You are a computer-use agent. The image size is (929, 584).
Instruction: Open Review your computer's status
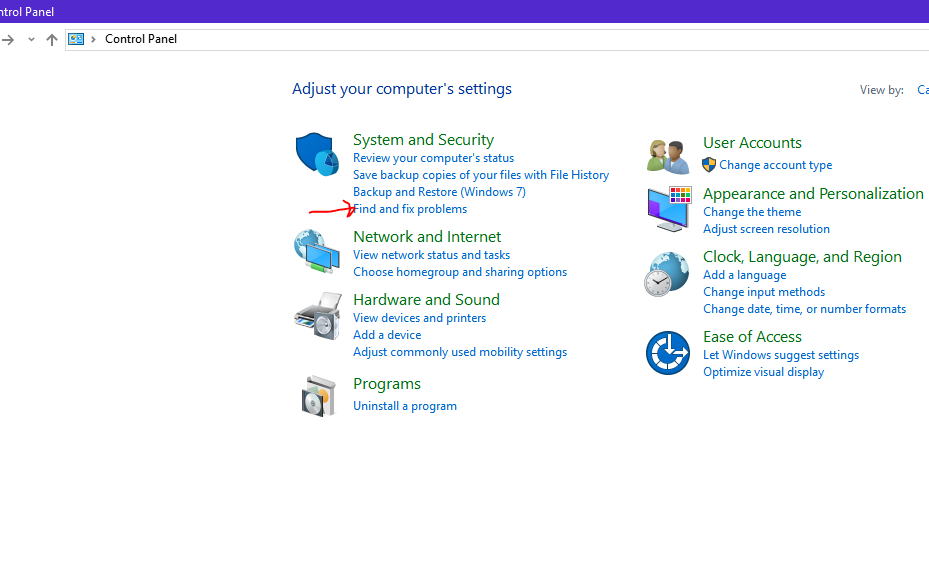click(x=432, y=157)
